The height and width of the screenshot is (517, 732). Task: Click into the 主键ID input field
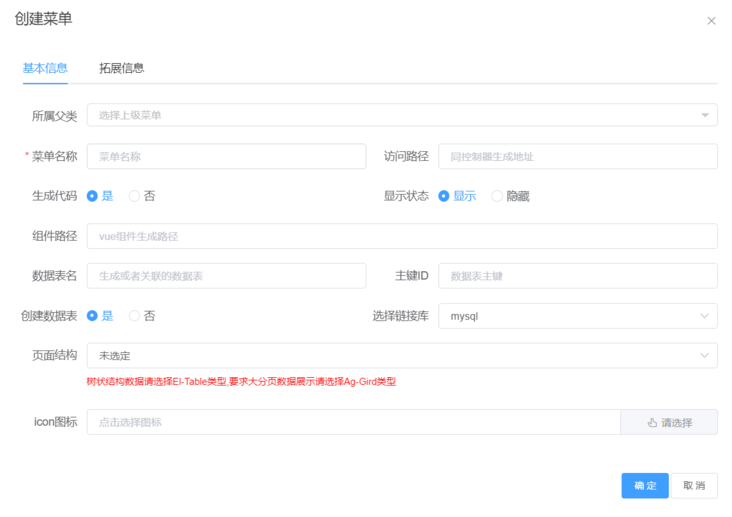(x=577, y=276)
